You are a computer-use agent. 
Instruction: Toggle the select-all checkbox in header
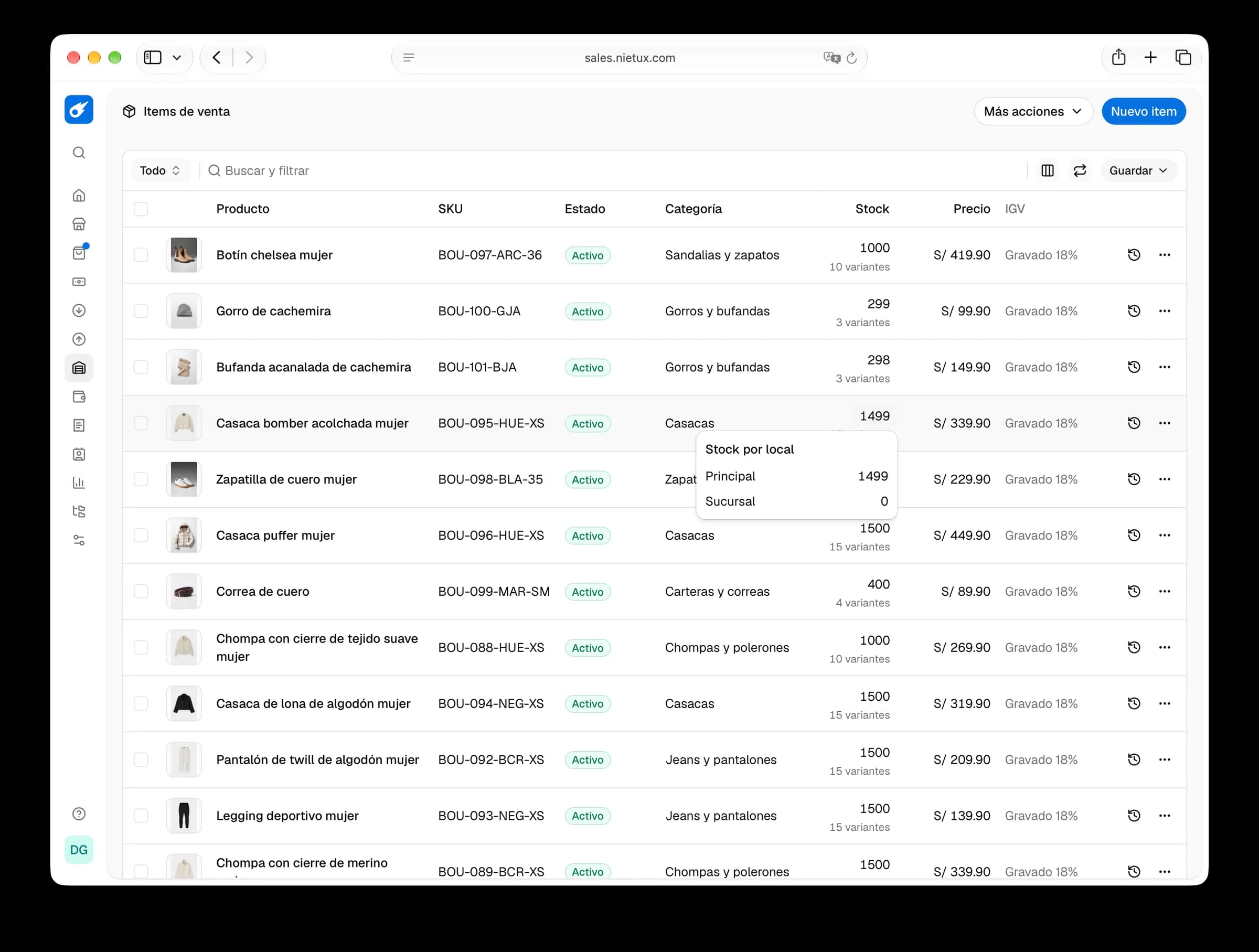141,209
